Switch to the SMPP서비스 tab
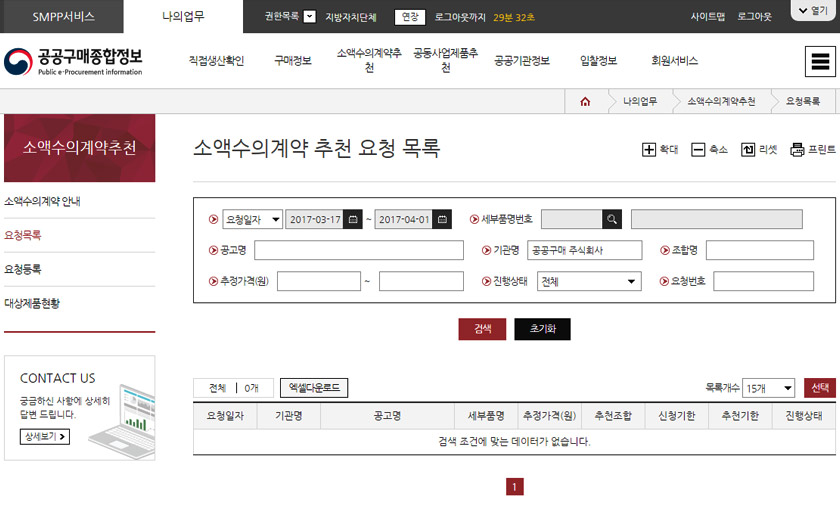 (63, 16)
